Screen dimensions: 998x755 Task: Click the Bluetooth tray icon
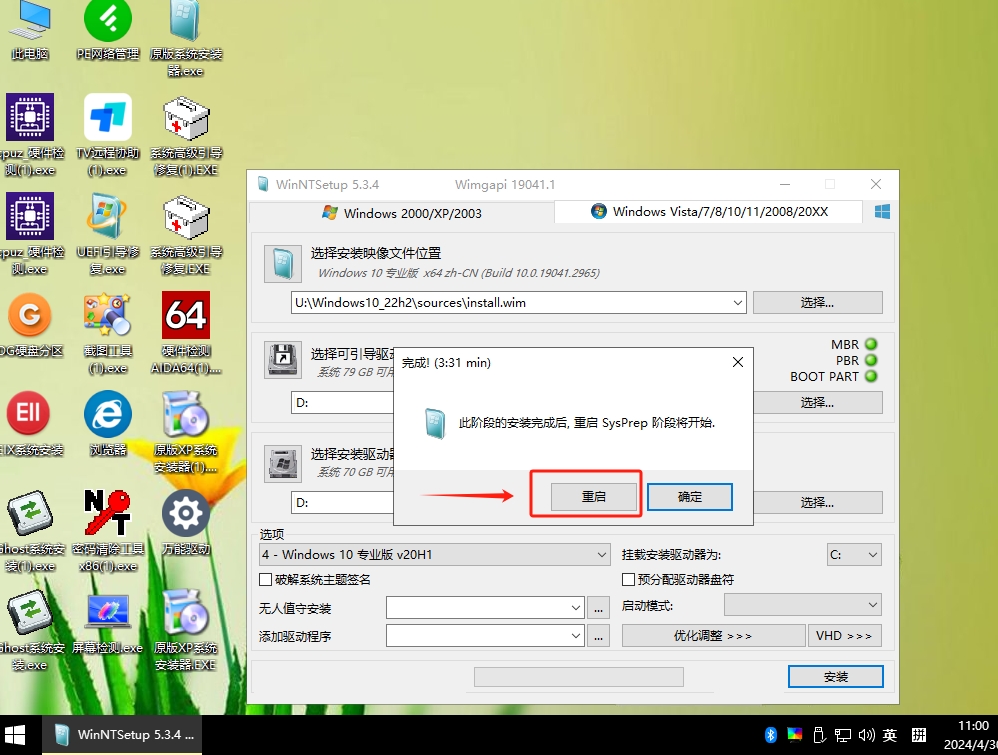[770, 735]
